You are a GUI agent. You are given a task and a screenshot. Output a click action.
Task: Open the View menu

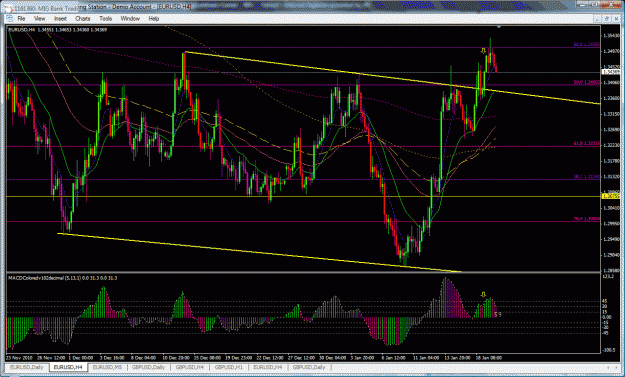[x=39, y=18]
